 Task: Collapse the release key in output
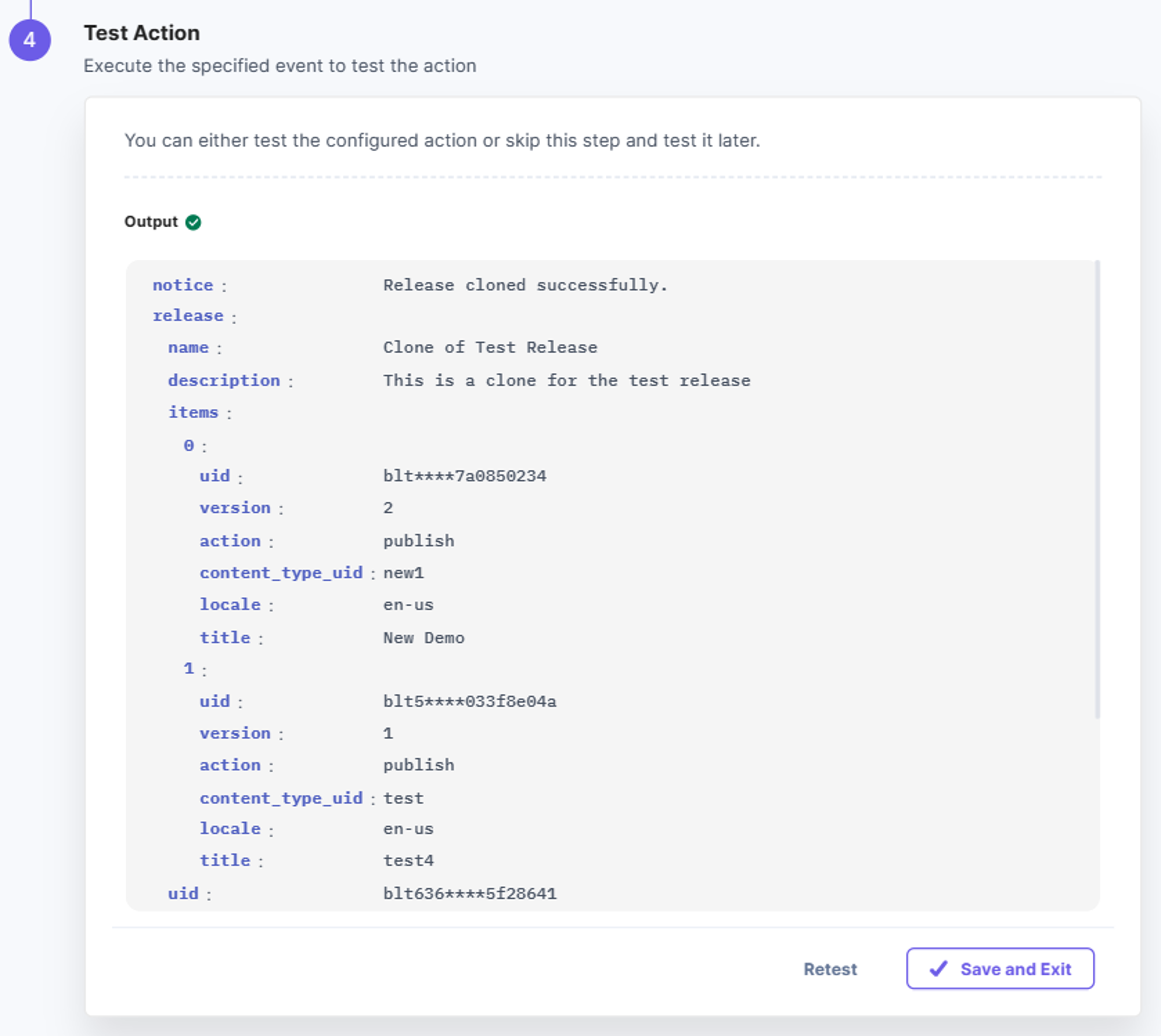pos(188,316)
